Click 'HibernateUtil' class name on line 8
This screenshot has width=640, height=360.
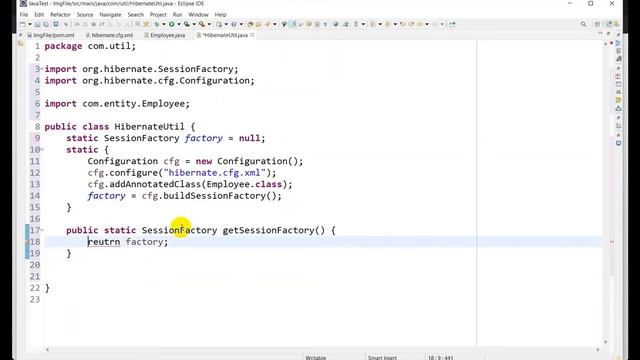point(149,127)
